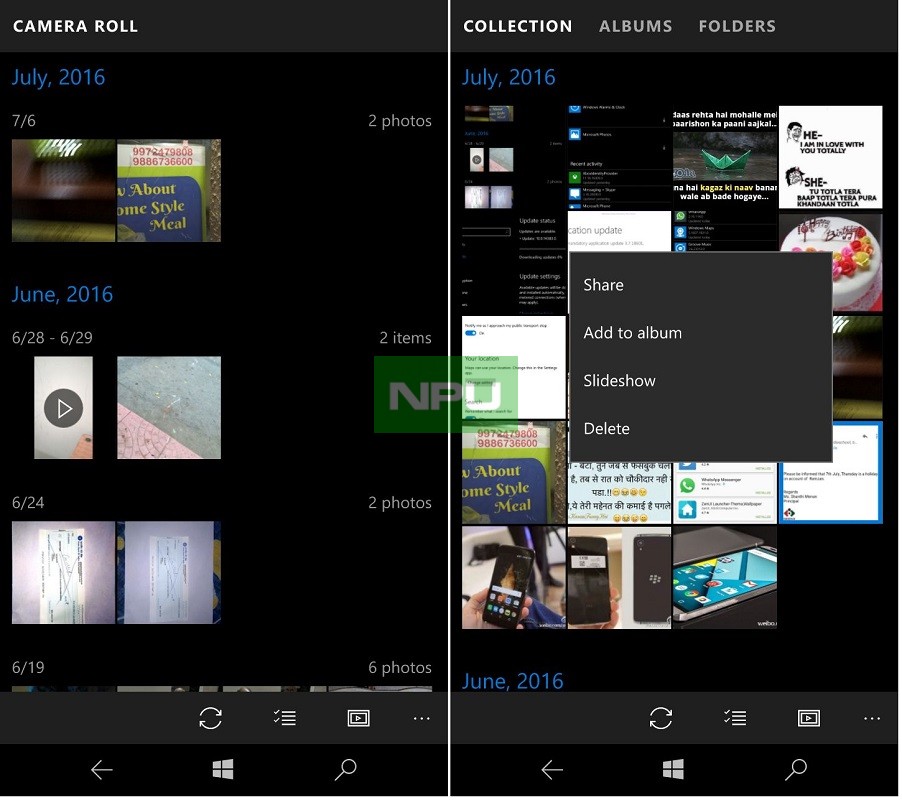Choose Share from the context menu

click(x=701, y=286)
